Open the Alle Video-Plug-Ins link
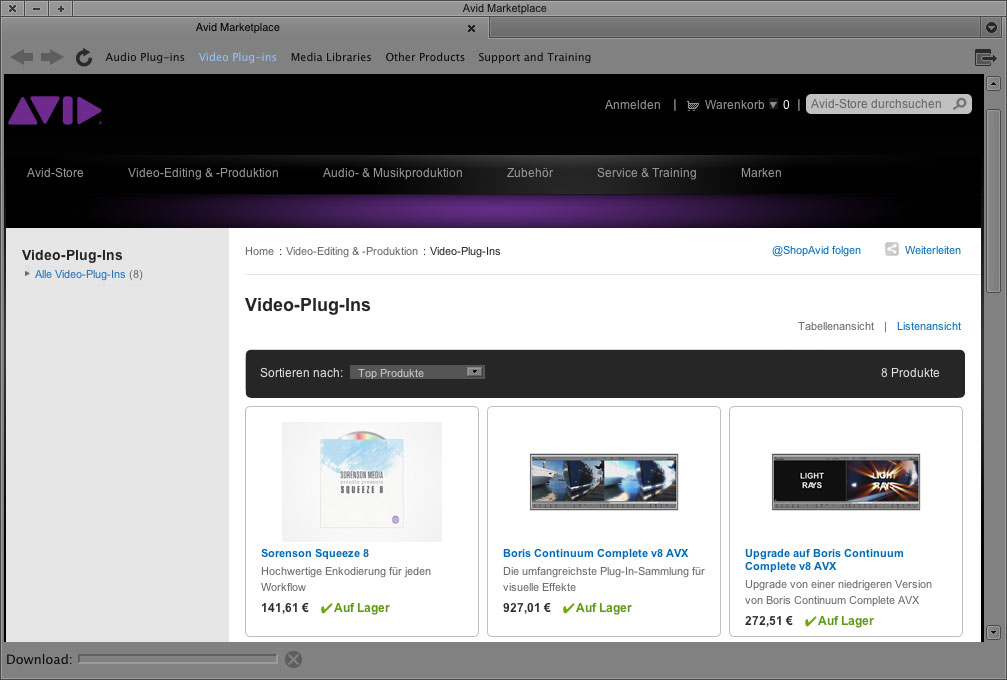The width and height of the screenshot is (1007, 680). [x=80, y=274]
